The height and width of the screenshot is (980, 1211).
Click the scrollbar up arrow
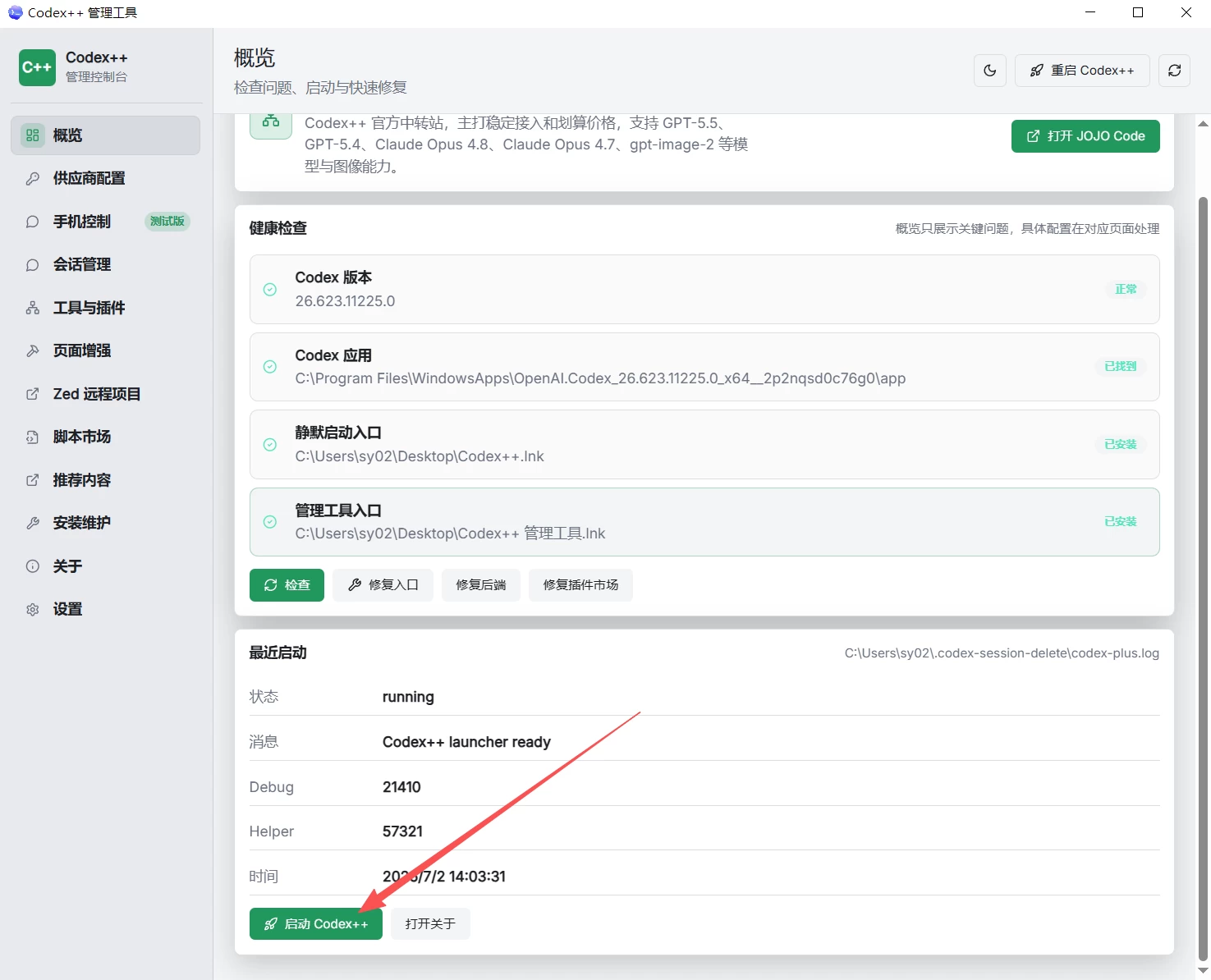1203,124
